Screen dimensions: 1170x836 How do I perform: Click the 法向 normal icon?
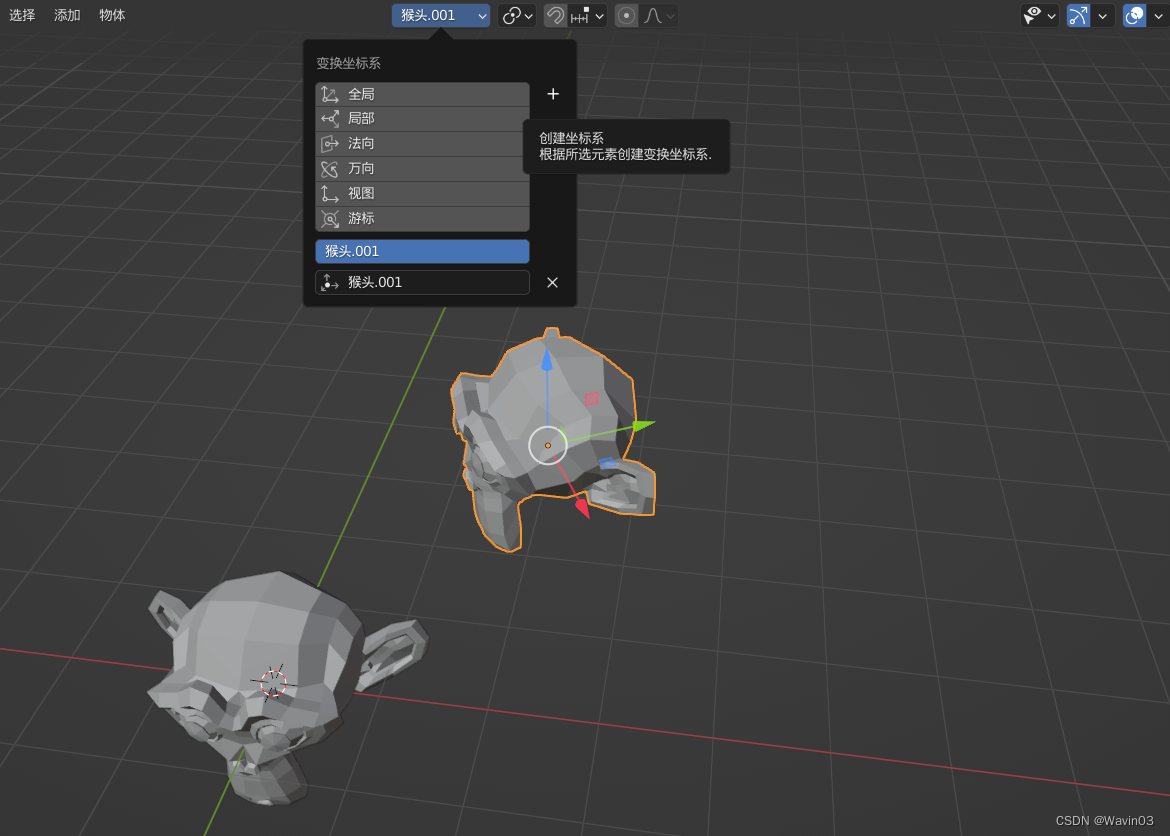click(x=330, y=143)
